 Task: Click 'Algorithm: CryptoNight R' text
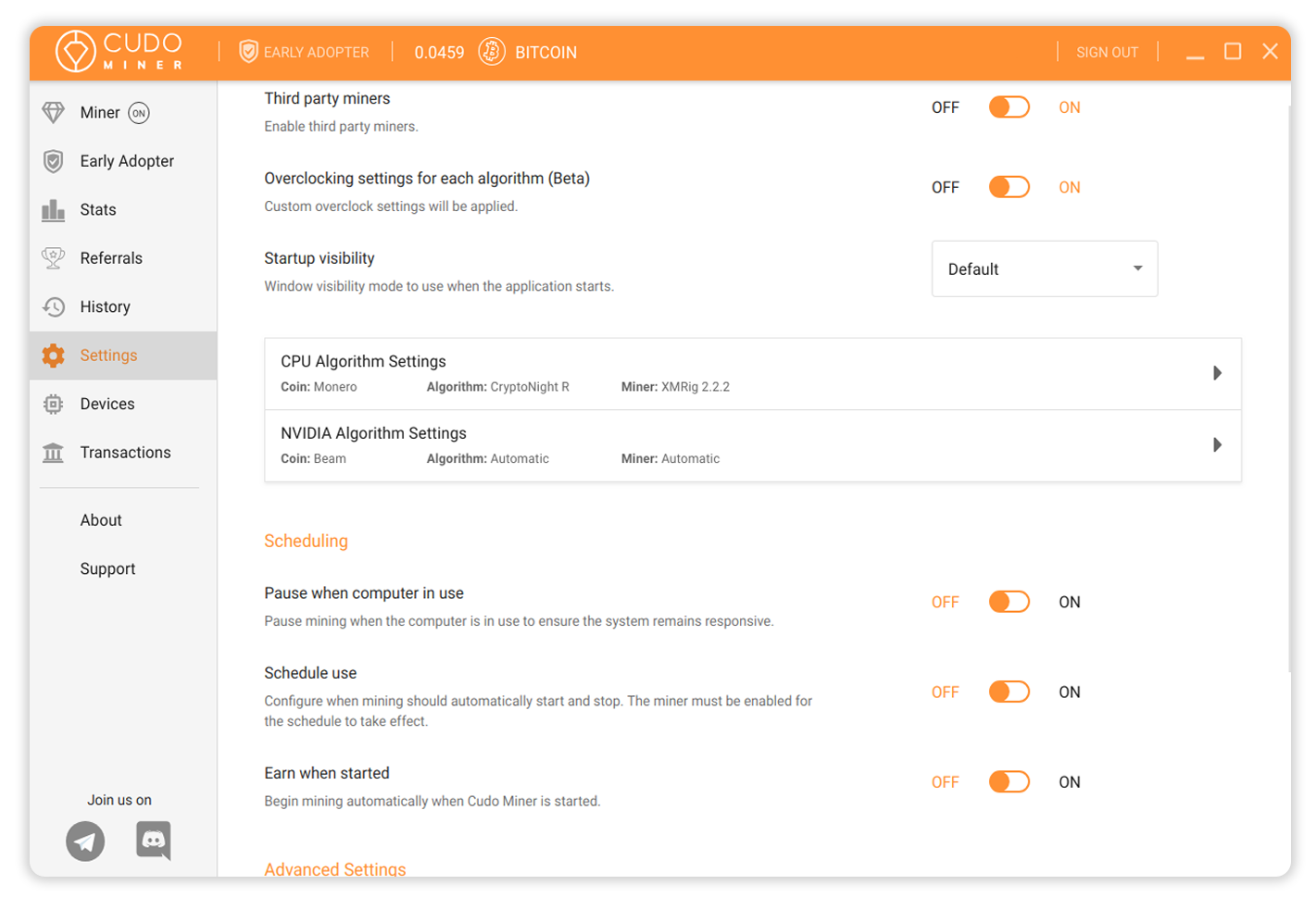(497, 387)
